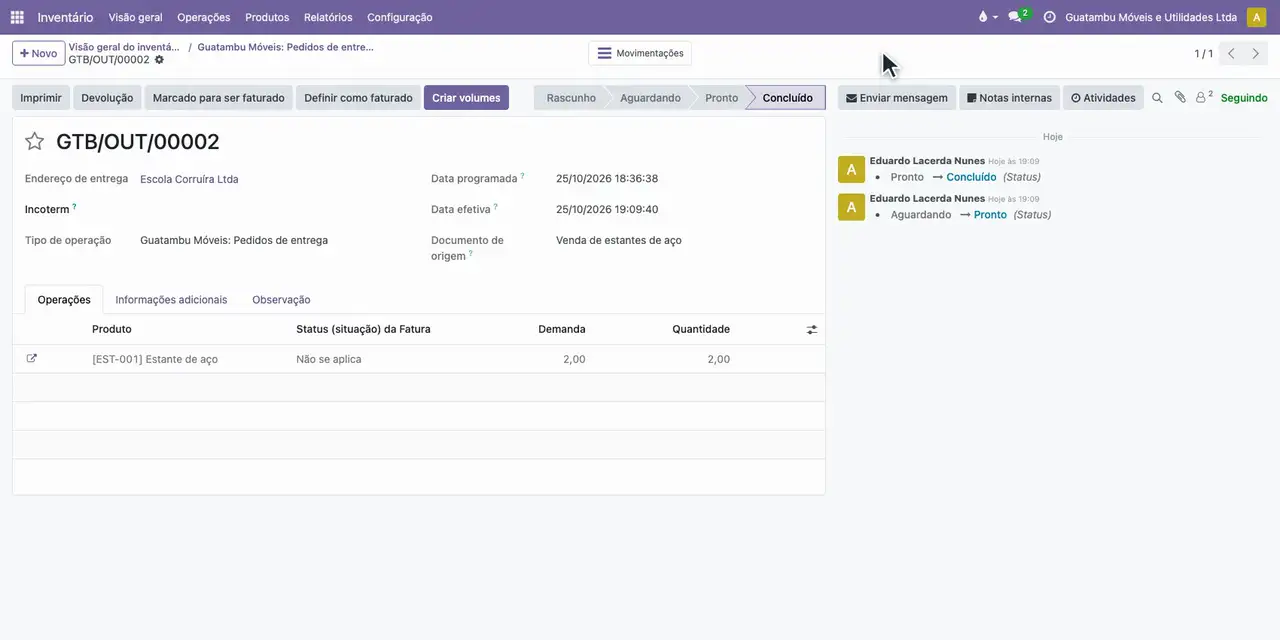Navigate to Guatambu Móveis: Pedidos de entrega breadcrumb

point(285,47)
